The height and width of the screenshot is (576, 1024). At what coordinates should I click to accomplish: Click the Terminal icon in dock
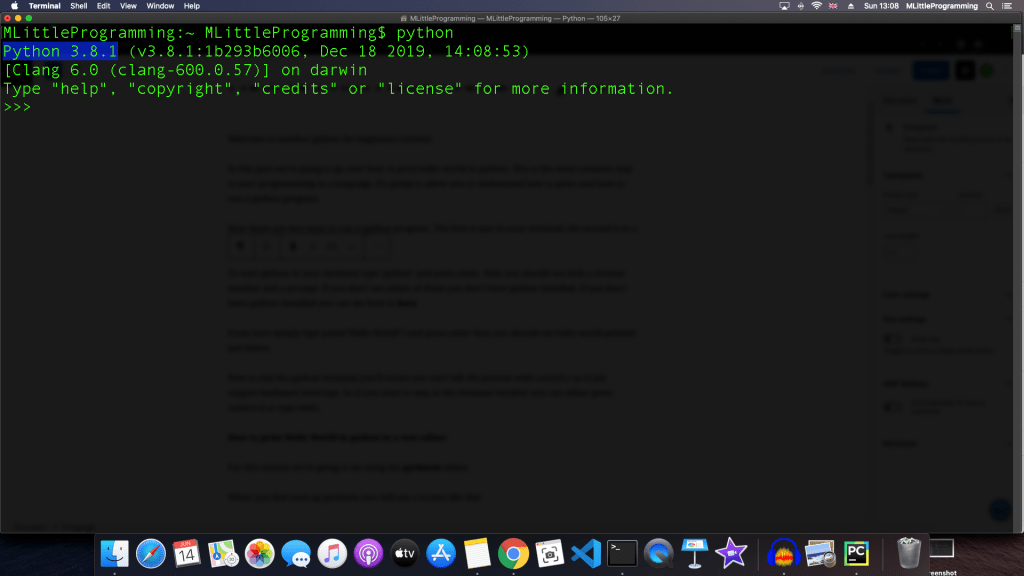622,552
